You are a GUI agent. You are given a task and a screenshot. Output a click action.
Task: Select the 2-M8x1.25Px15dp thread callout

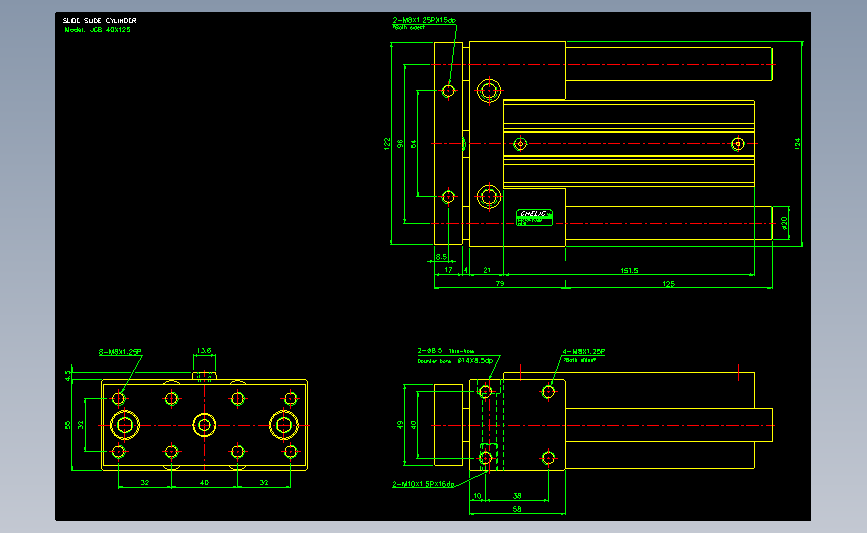click(424, 20)
